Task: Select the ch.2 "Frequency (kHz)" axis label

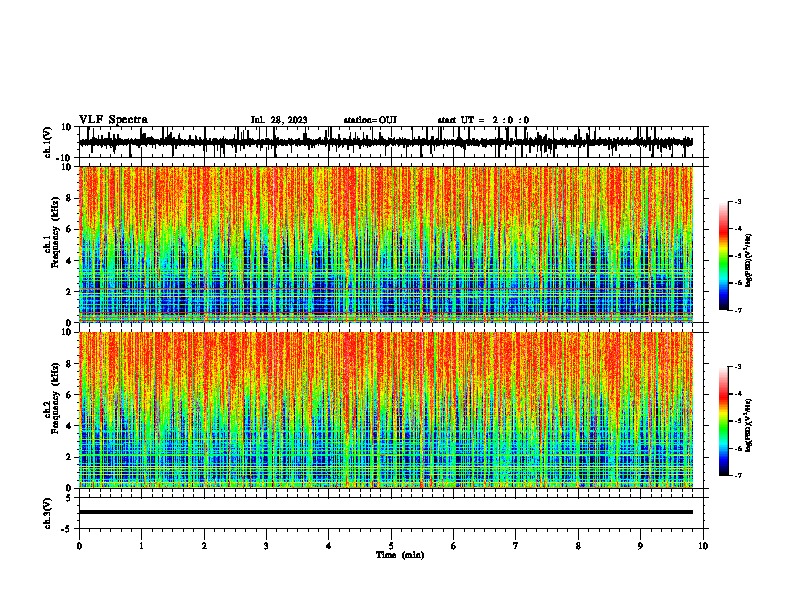Action: click(x=55, y=398)
